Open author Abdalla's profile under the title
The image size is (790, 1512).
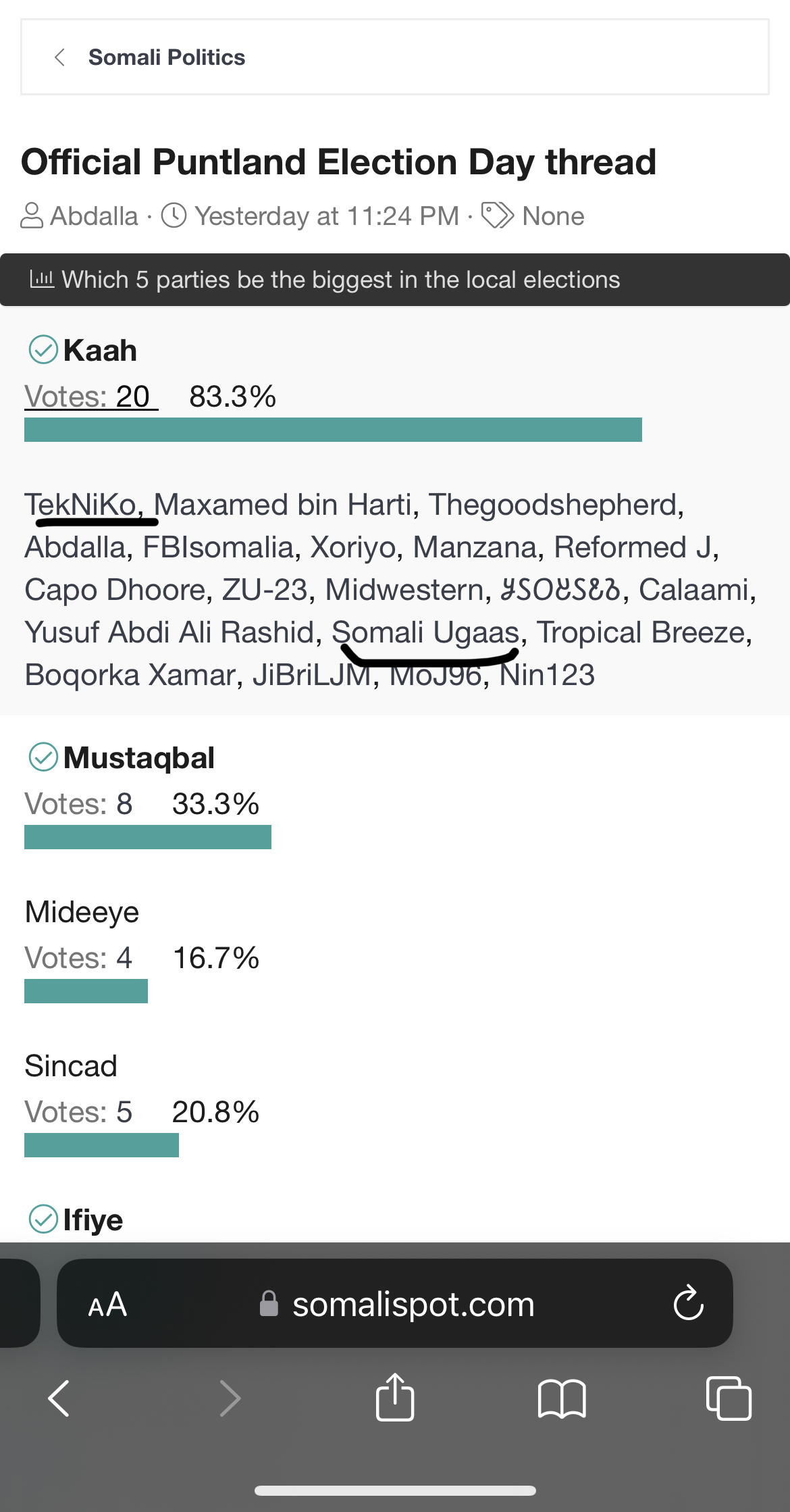click(x=94, y=216)
